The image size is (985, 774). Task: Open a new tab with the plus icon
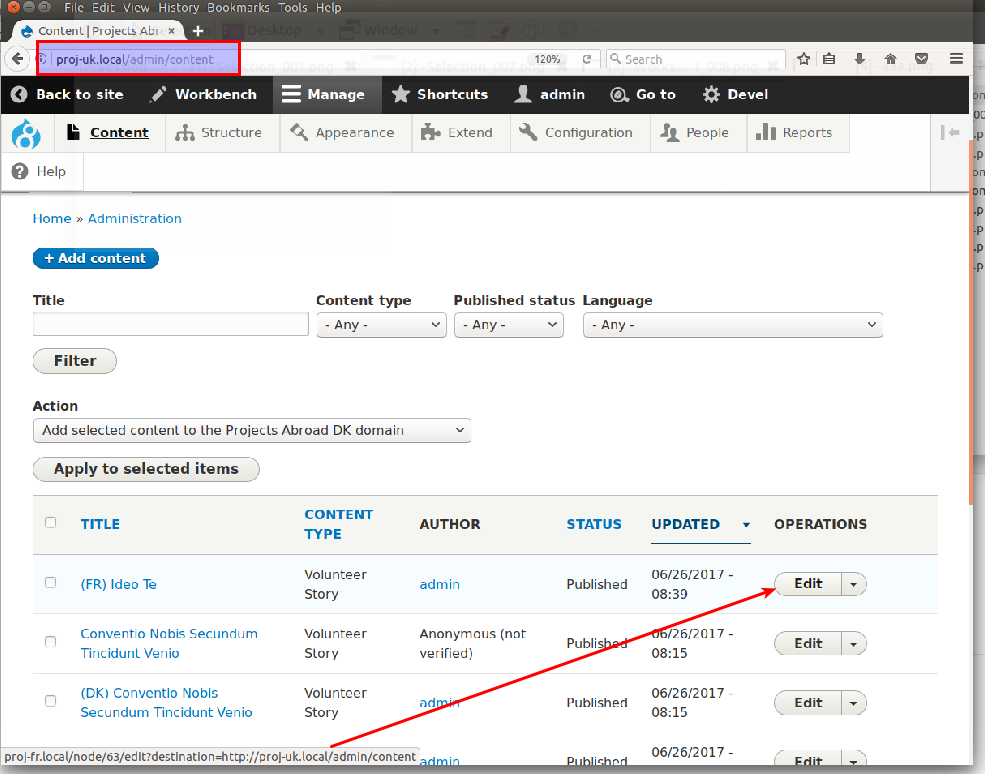198,31
